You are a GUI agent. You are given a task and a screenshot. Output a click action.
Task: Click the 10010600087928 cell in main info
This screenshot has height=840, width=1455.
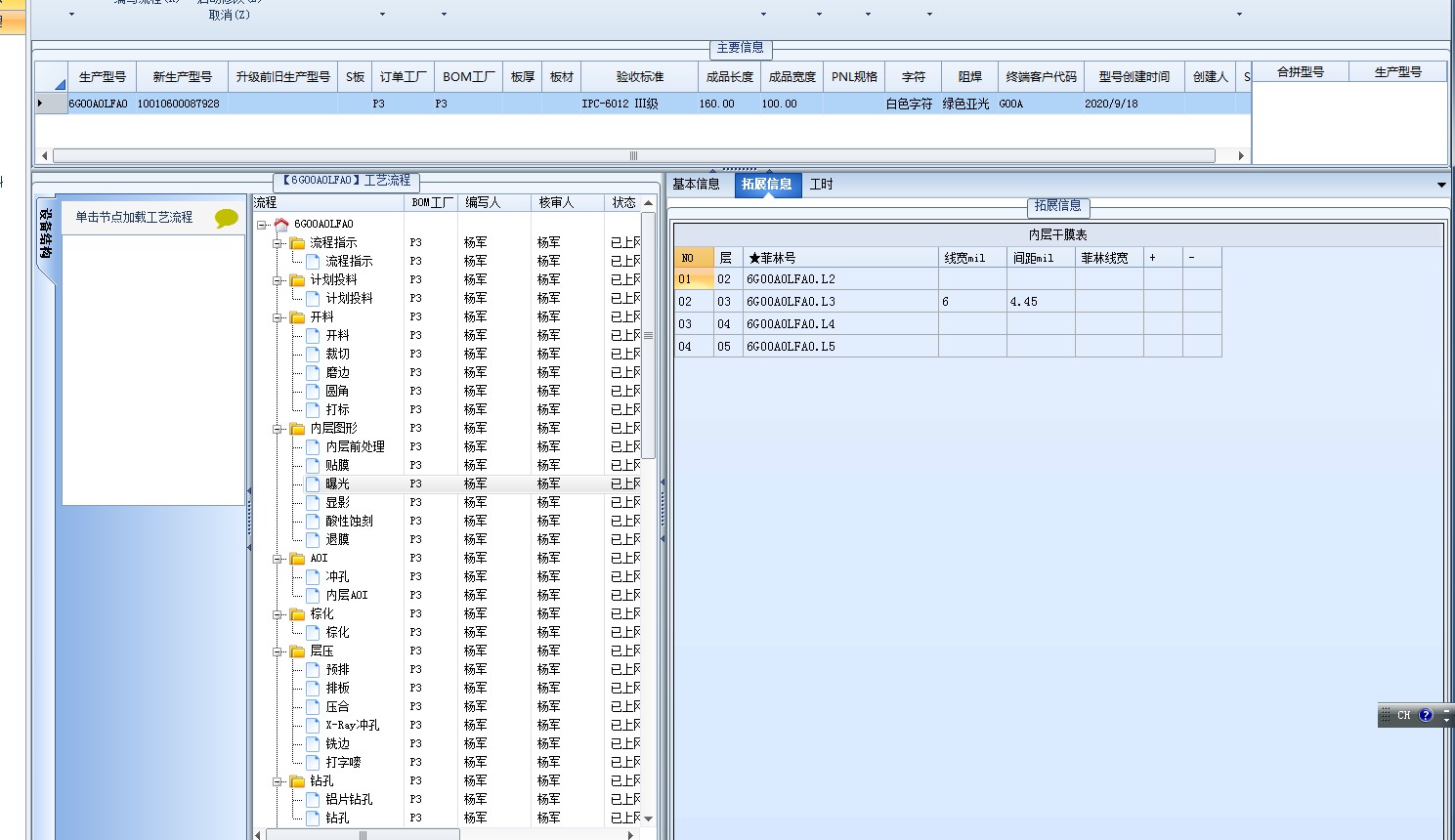[182, 104]
